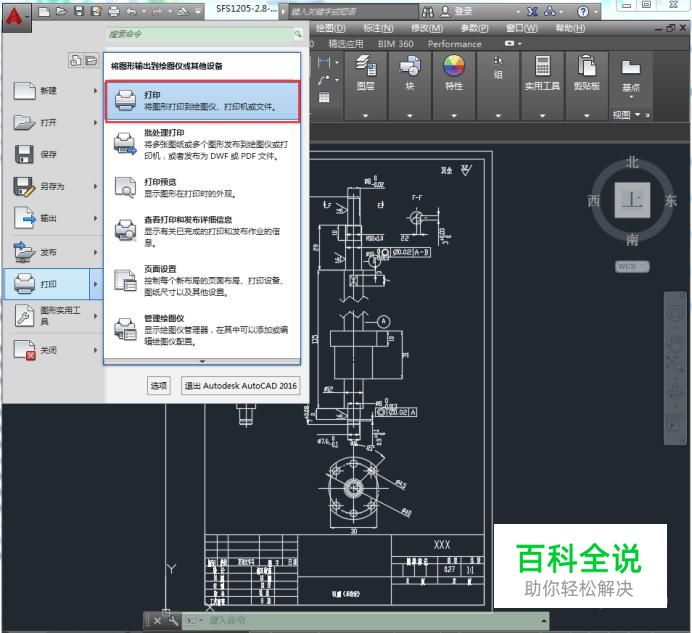This screenshot has width=692, height=633.
Task: Switch to the 精选应用 ribbon tab
Action: tap(346, 44)
